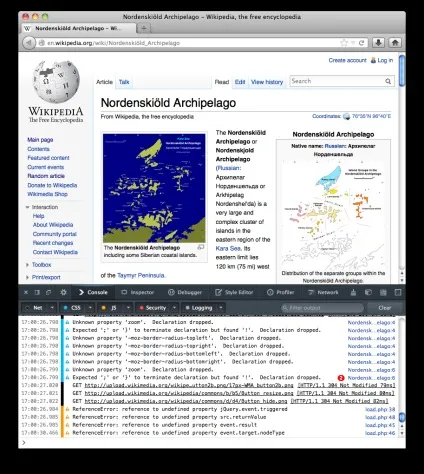The height and width of the screenshot is (474, 424).
Task: Open the Scratchpad clipboard icon
Action: pyautogui.click(x=383, y=292)
